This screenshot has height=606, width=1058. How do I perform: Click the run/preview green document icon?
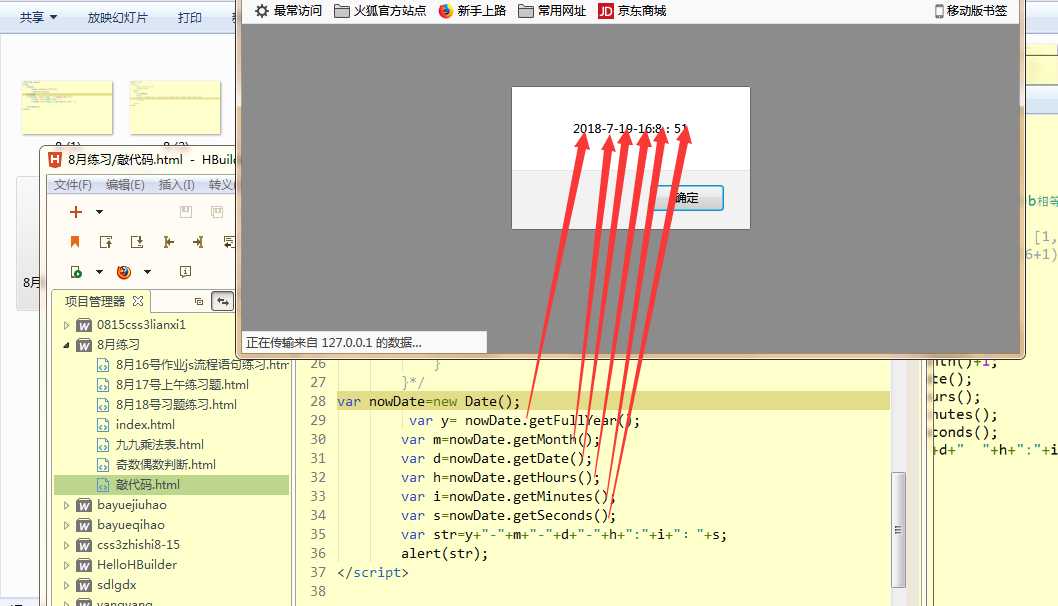click(x=76, y=272)
